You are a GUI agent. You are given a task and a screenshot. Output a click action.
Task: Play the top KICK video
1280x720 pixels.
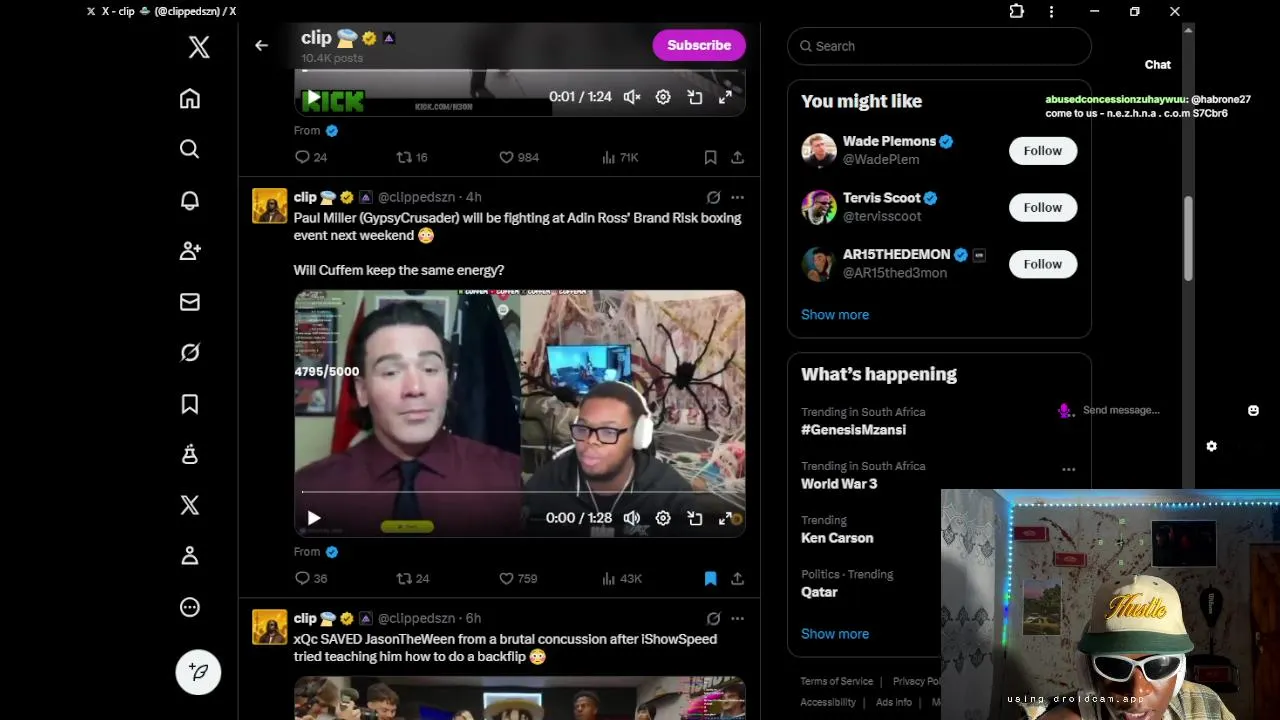314,97
